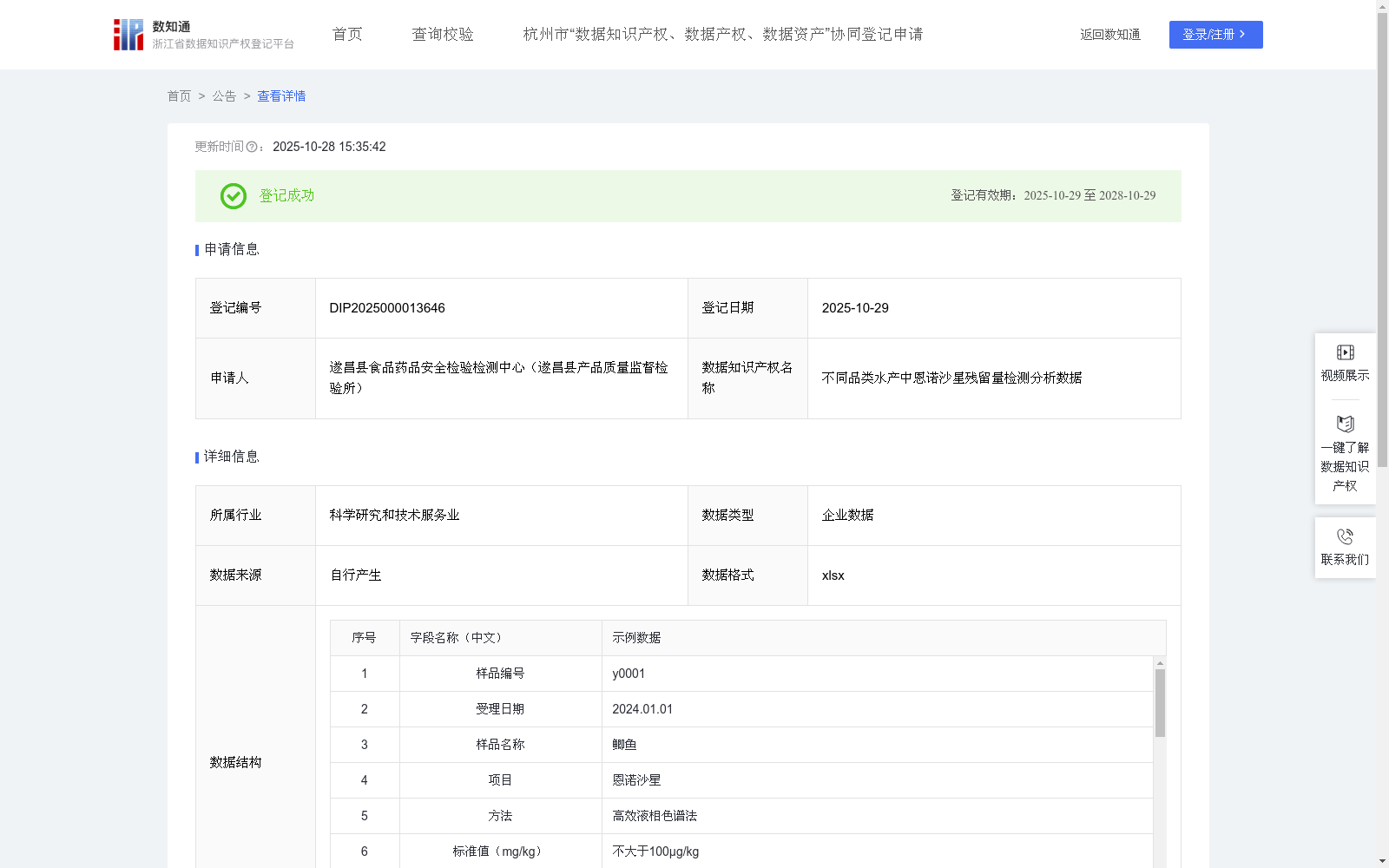This screenshot has width=1389, height=868.
Task: Open 杭州市协同登记申请 navigation item
Action: [723, 34]
